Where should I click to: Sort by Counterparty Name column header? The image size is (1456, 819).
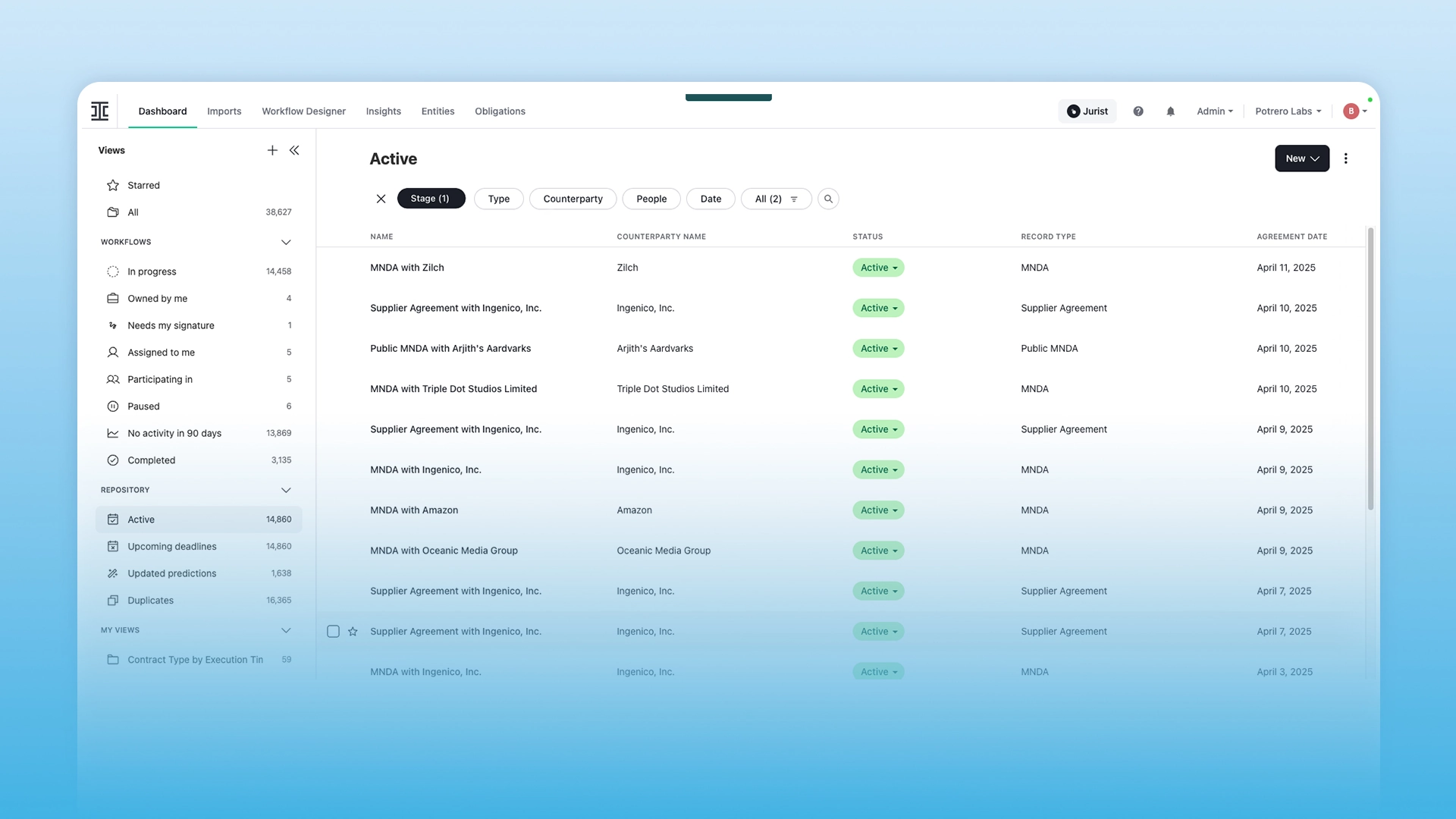point(661,237)
